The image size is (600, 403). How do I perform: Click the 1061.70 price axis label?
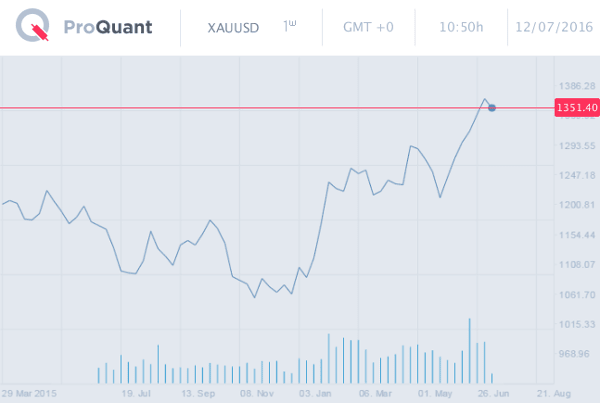point(576,295)
